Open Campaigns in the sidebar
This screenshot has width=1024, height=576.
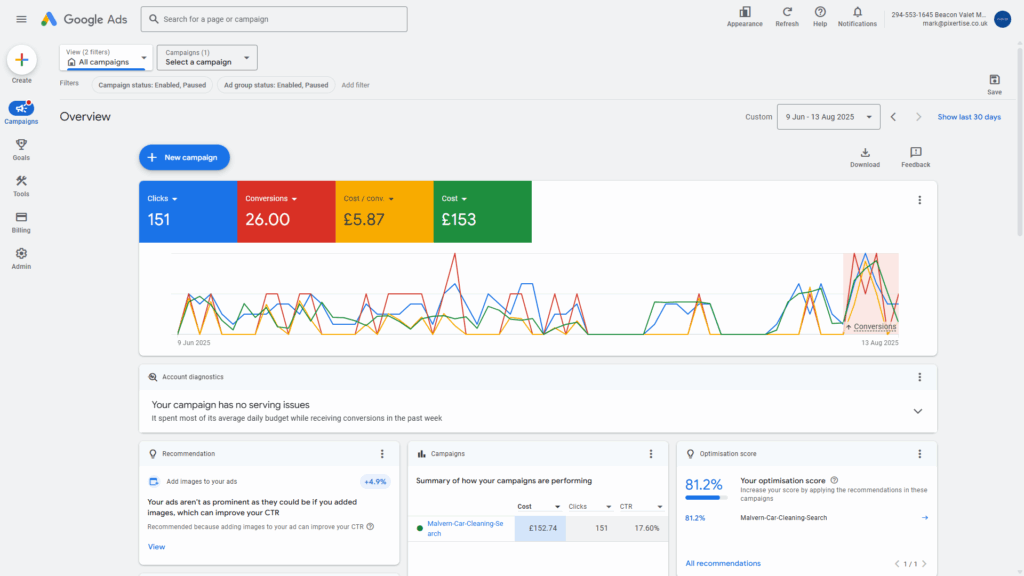pyautogui.click(x=22, y=112)
